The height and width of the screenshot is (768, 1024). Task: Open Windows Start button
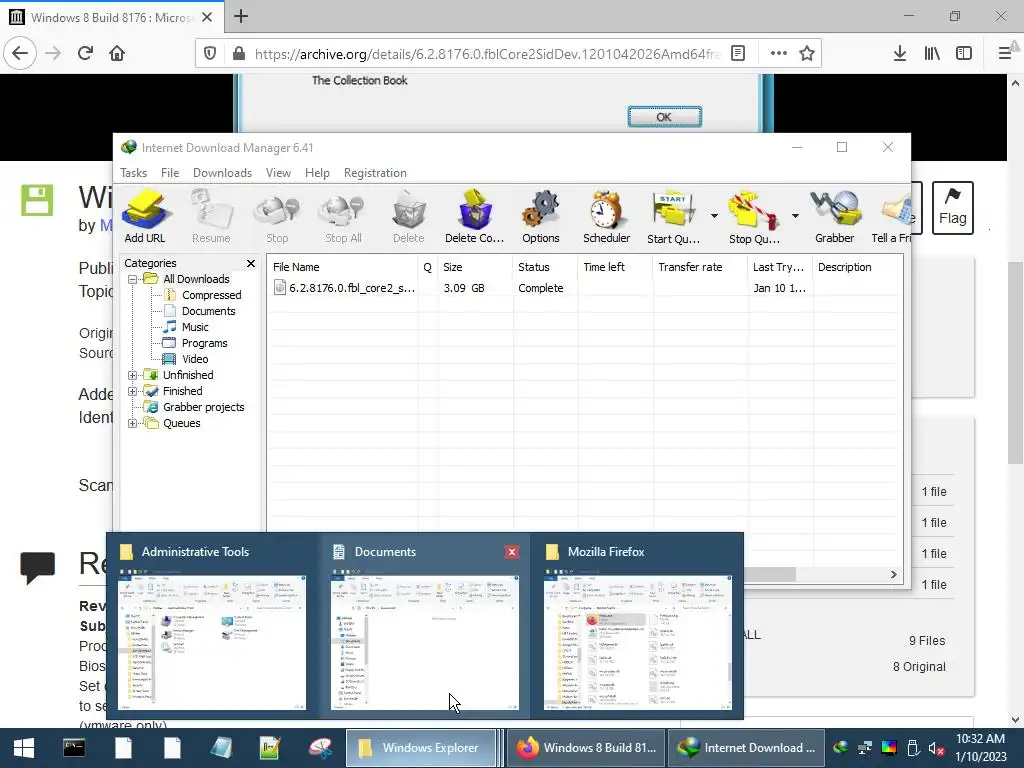click(x=24, y=748)
